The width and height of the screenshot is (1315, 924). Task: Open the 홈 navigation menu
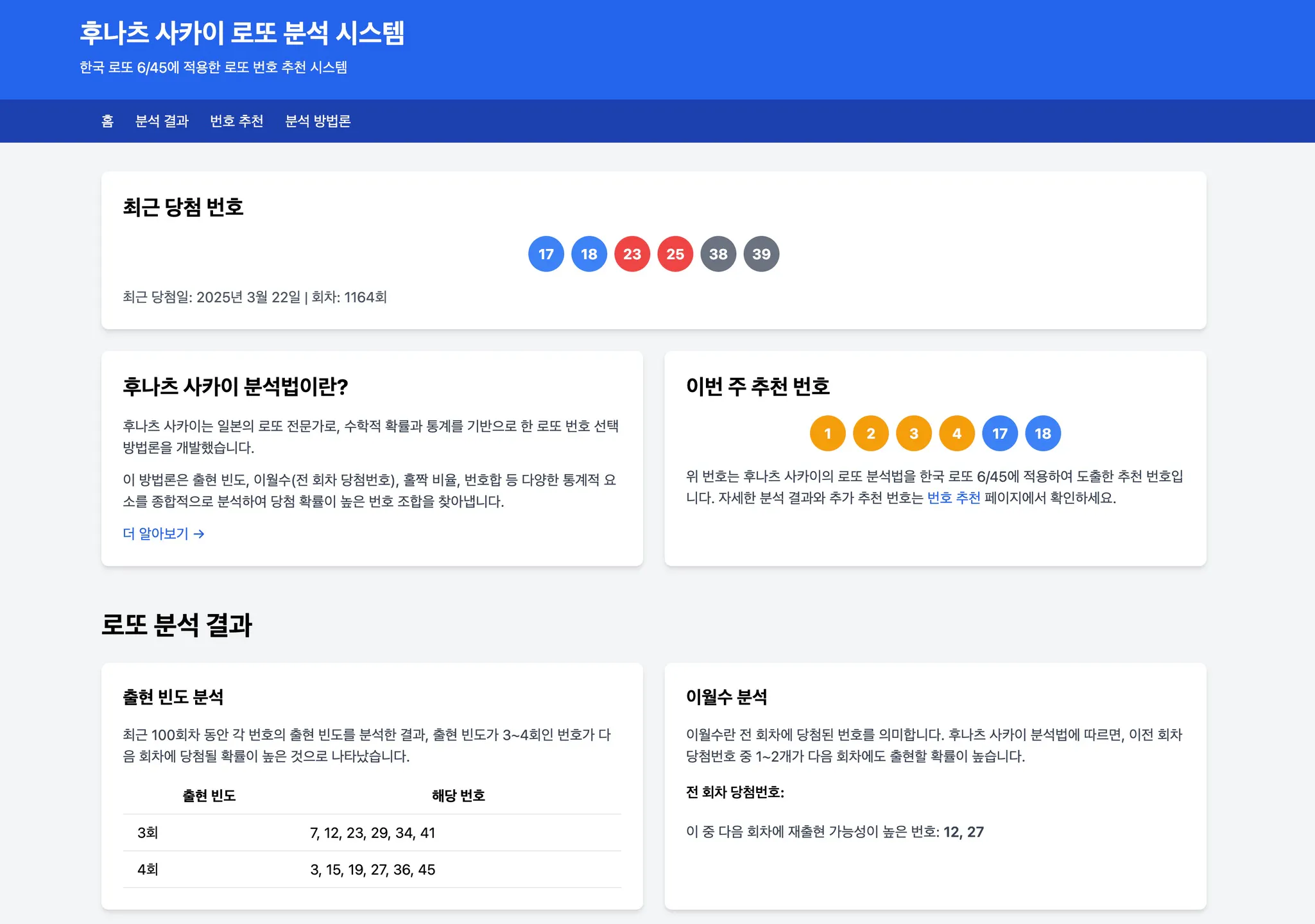click(x=108, y=121)
